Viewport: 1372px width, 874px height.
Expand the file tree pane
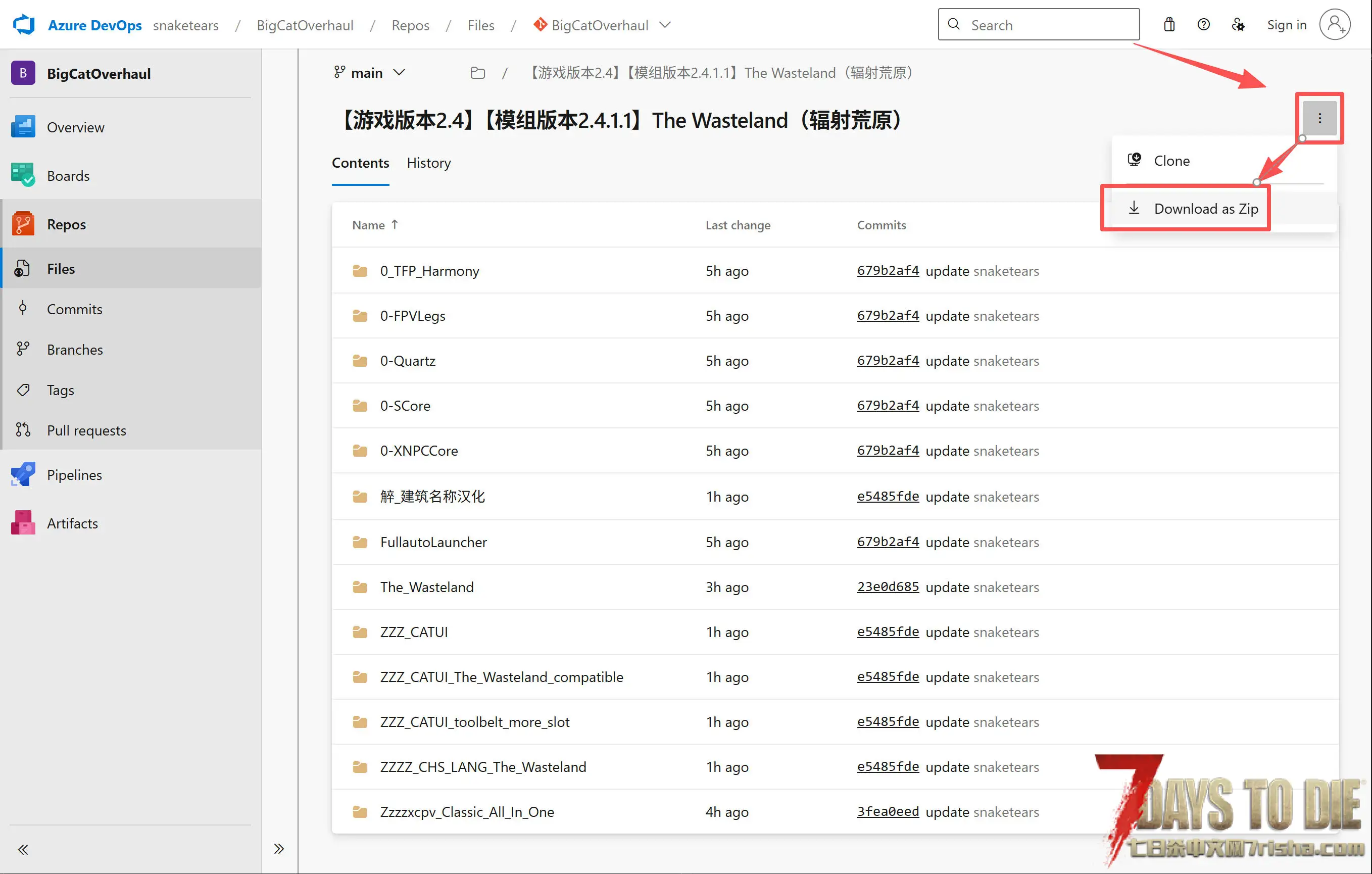[x=279, y=849]
